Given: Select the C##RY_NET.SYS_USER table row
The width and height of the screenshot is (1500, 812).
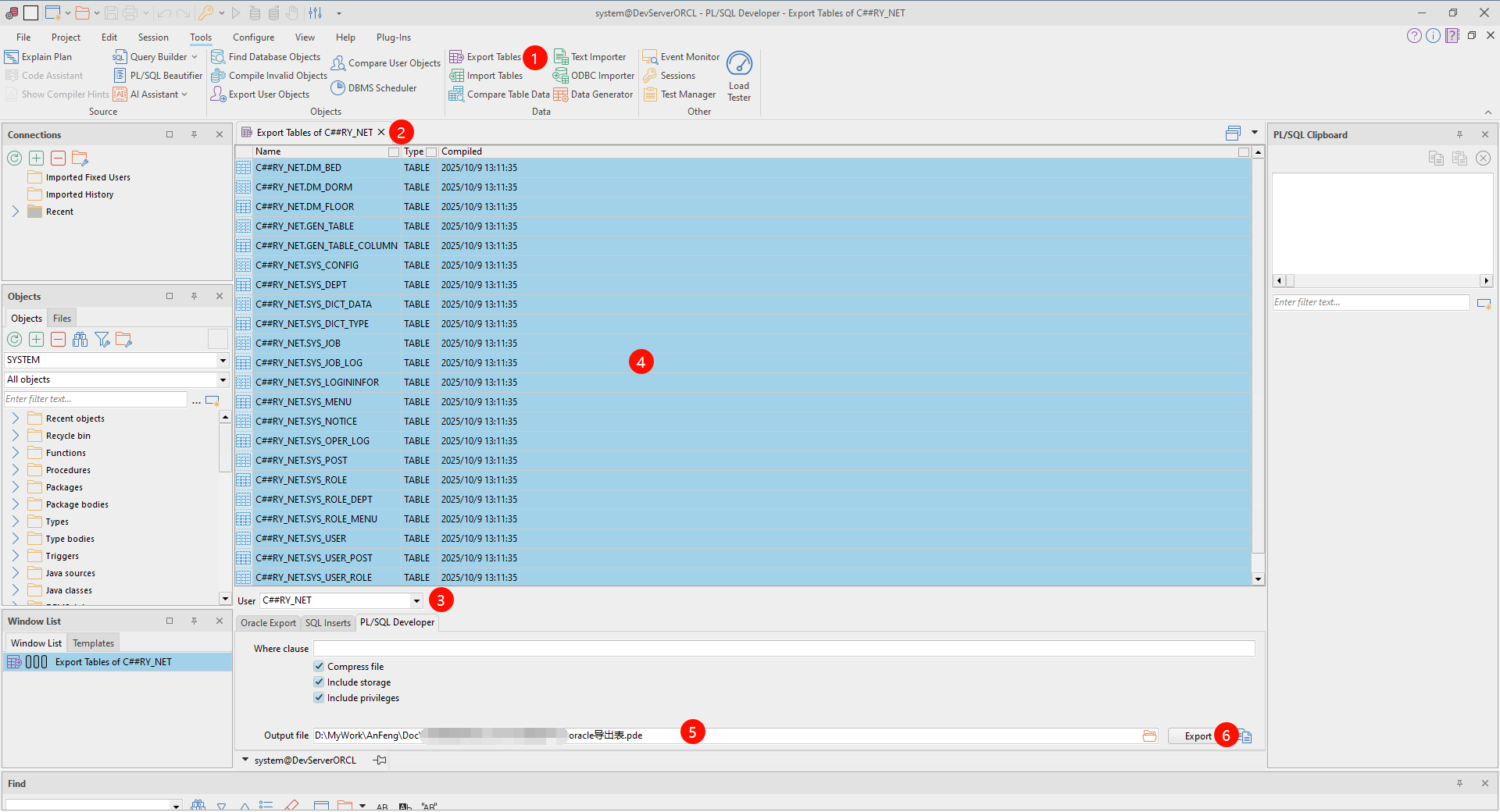Looking at the screenshot, I should (x=743, y=539).
